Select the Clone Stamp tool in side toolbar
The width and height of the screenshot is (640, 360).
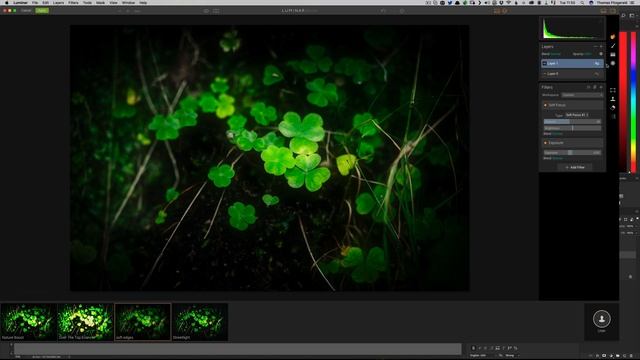(x=613, y=99)
